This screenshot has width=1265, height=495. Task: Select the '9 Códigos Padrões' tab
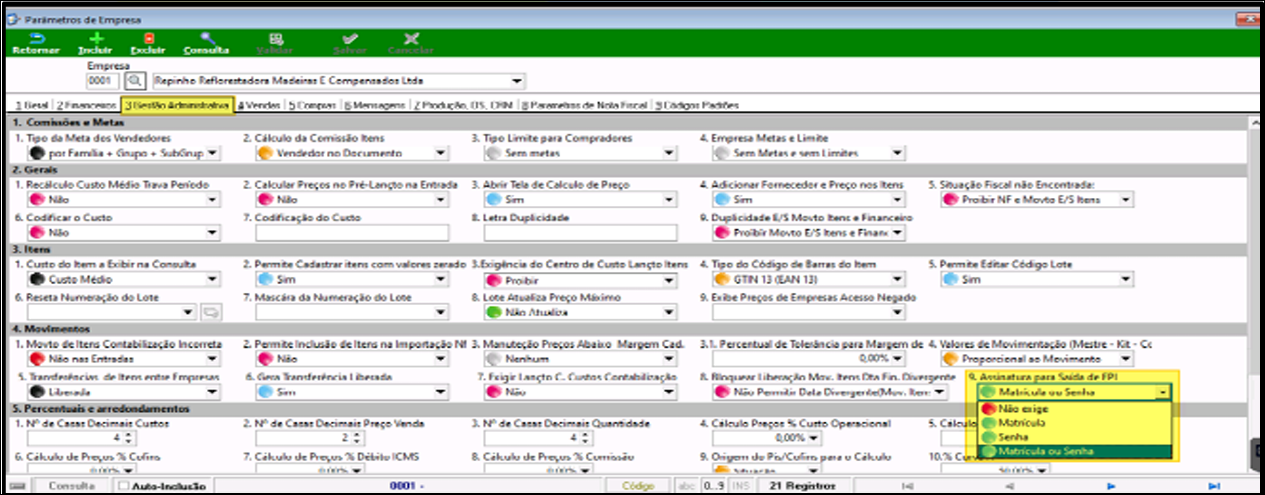[x=697, y=104]
